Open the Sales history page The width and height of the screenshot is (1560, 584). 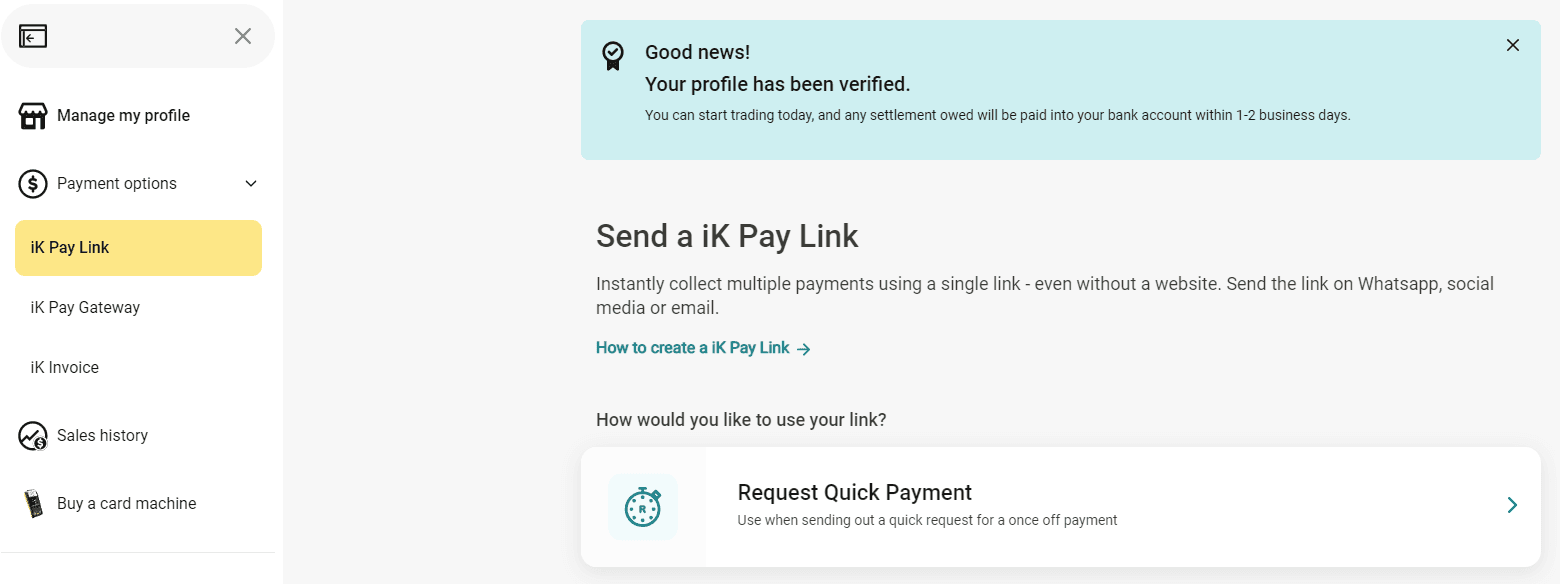click(x=102, y=436)
